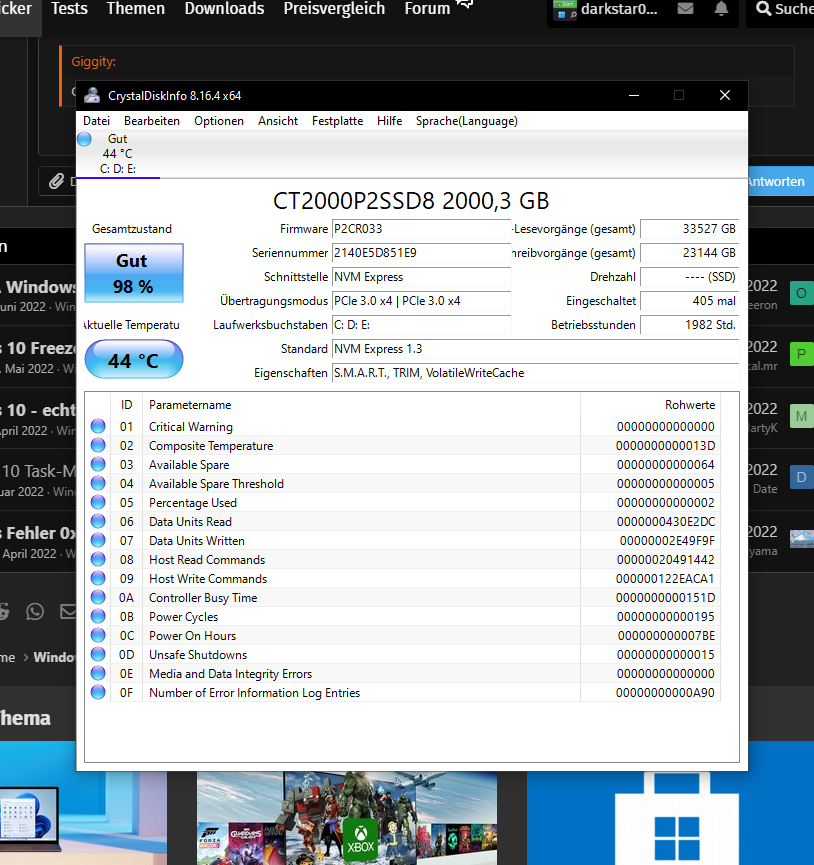Click the status circle for Percentage Used
Screen dimensions: 814x865
[x=98, y=502]
